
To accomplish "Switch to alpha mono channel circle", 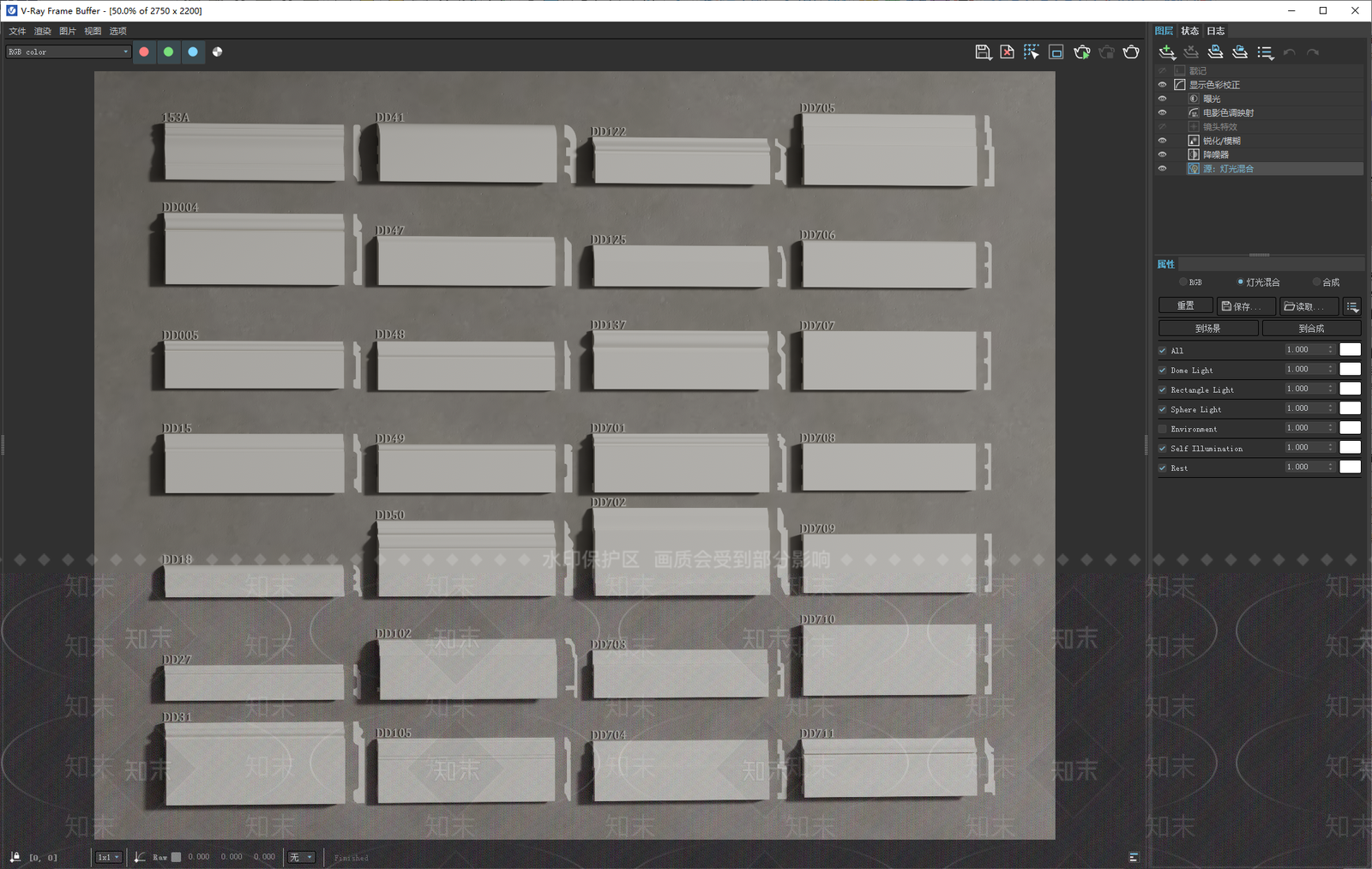I will 218,52.
